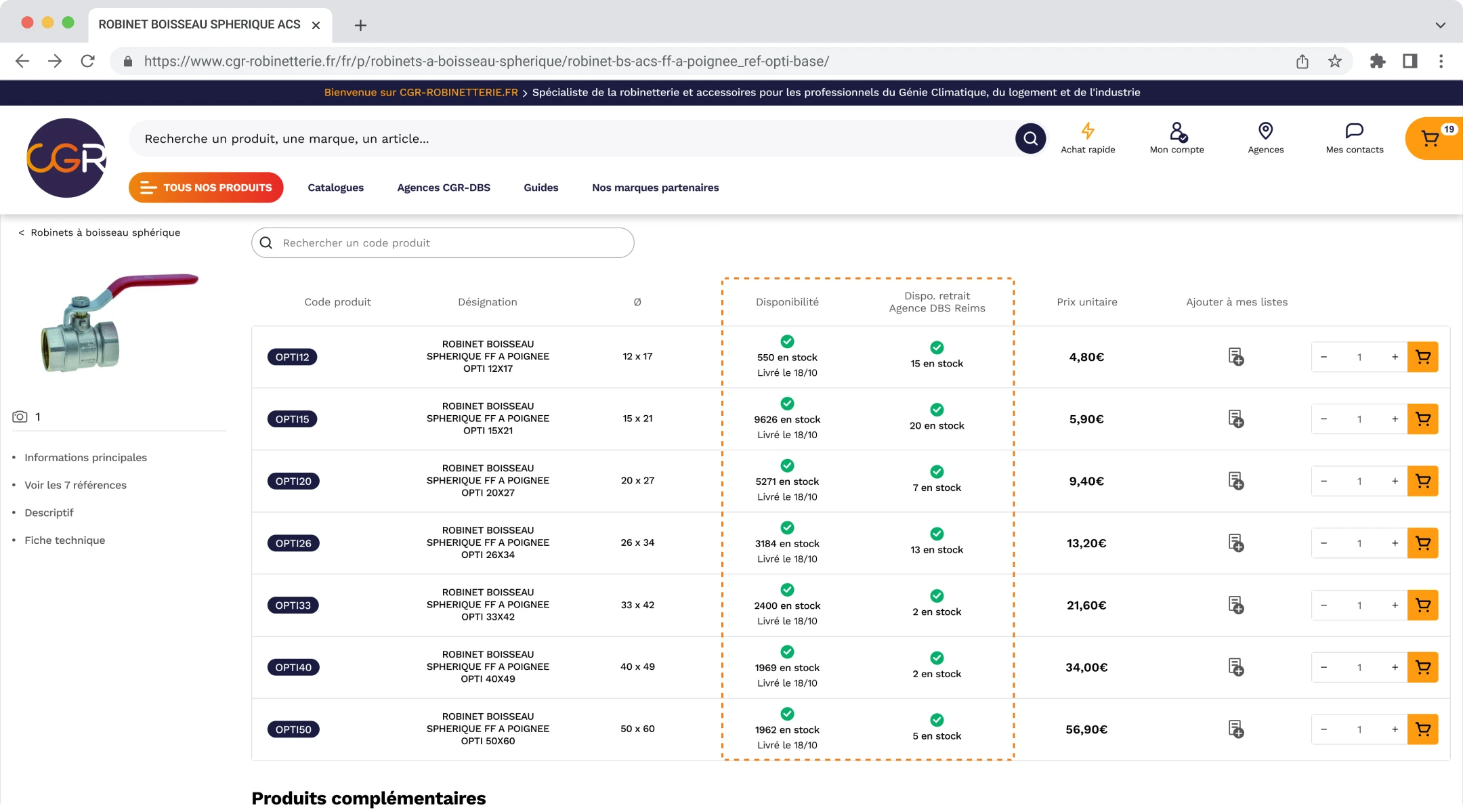
Task: Open Nos marques partenaires menu
Action: (x=655, y=187)
